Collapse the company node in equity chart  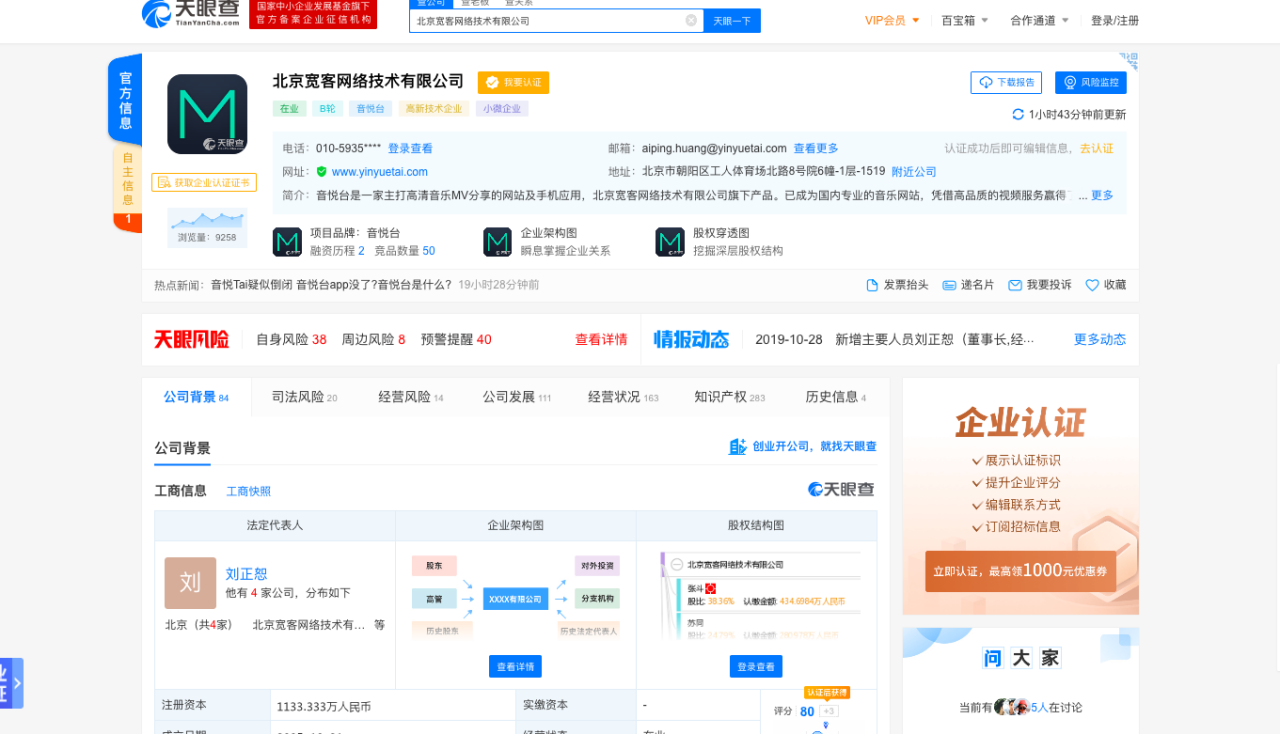677,565
